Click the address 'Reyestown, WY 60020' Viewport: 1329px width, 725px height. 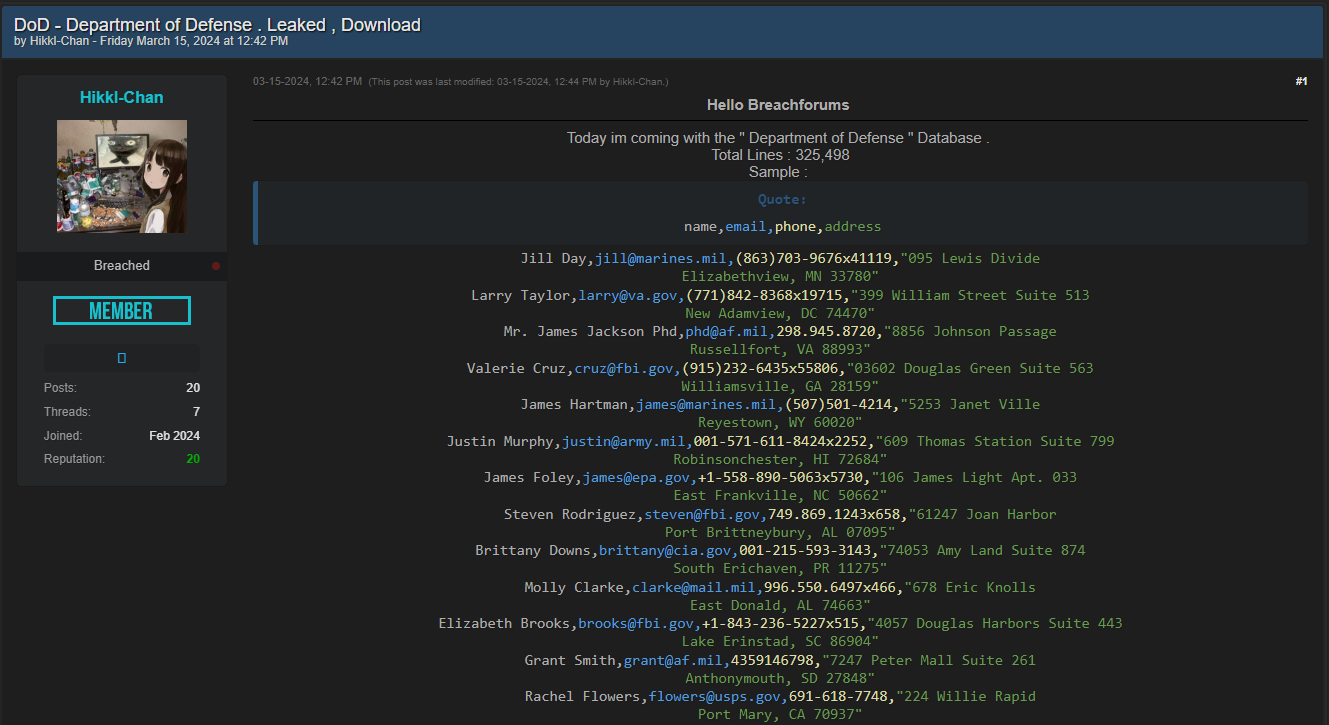coord(780,423)
